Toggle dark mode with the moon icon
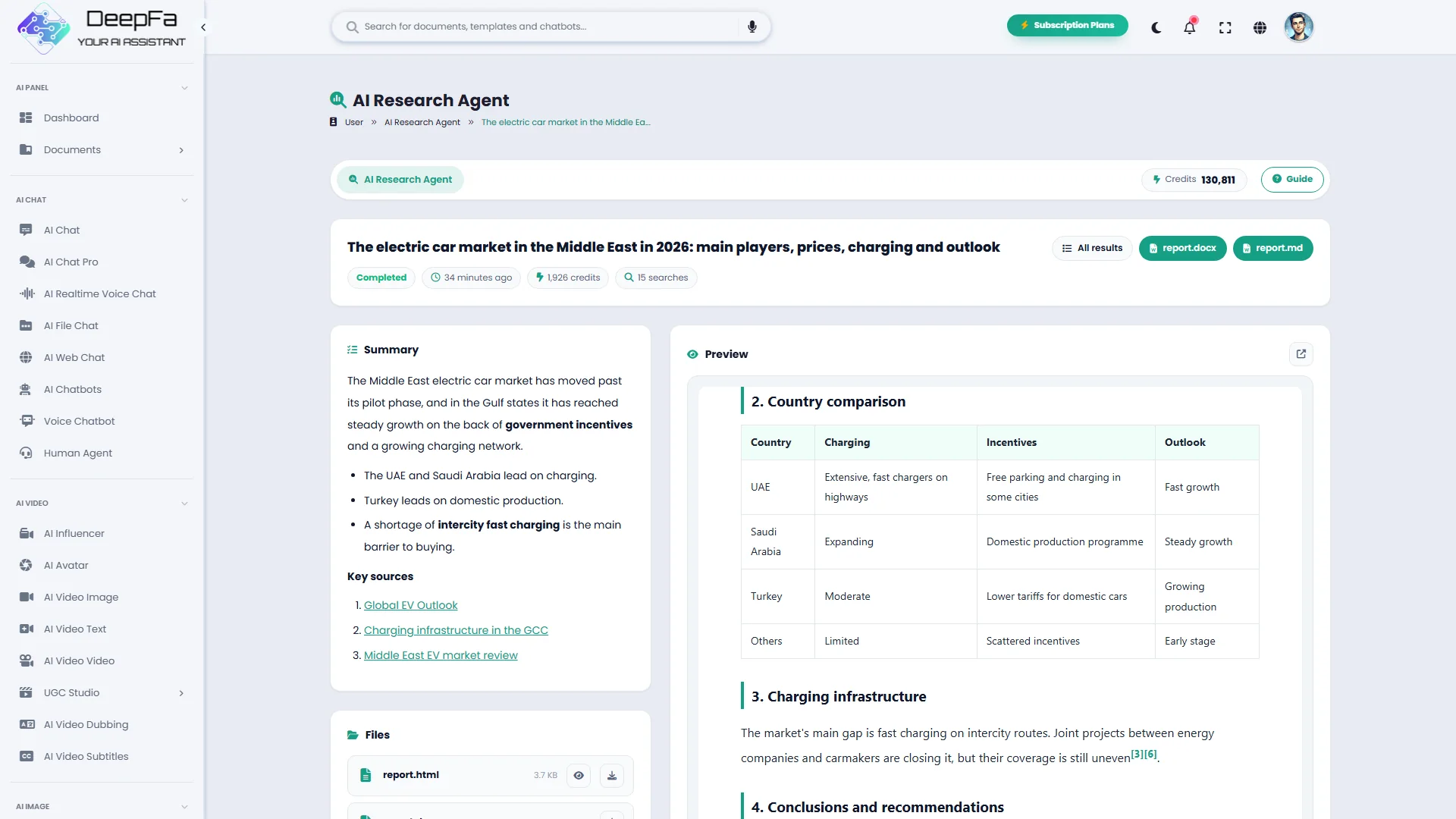This screenshot has width=1456, height=819. (1156, 27)
